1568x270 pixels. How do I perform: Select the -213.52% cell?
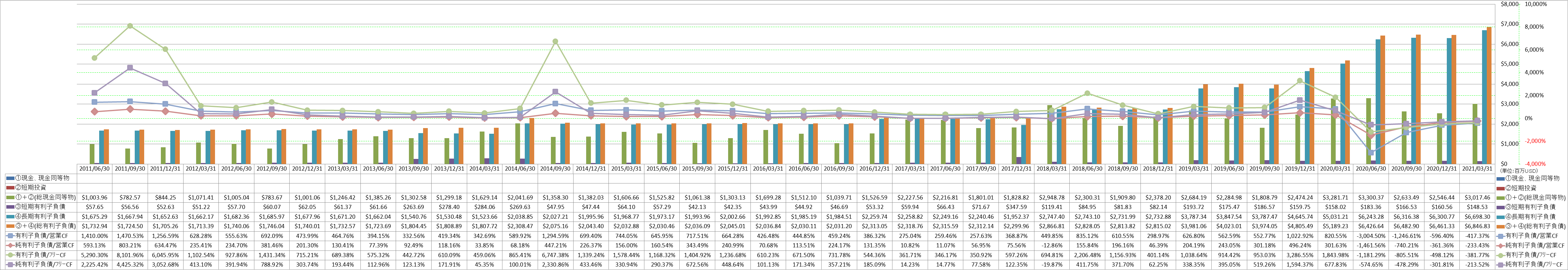(1477, 265)
